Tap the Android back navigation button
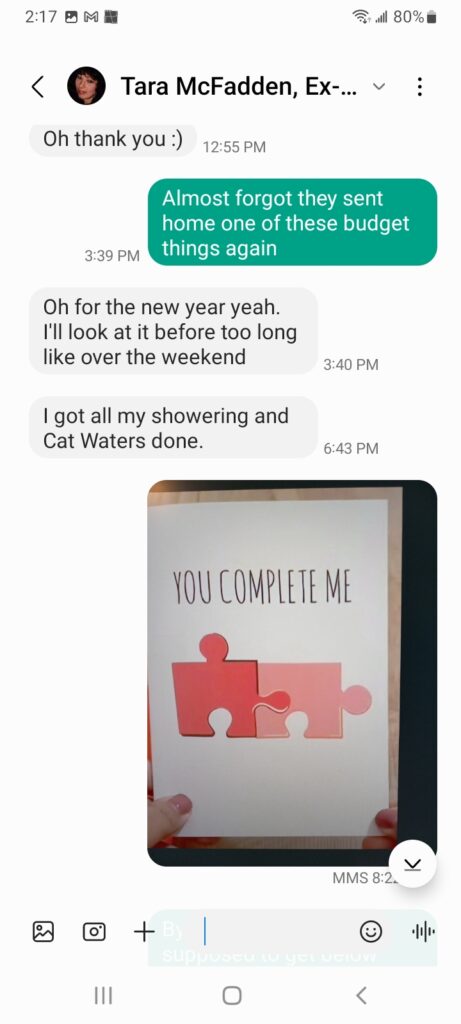This screenshot has height=1024, width=461. (x=360, y=995)
